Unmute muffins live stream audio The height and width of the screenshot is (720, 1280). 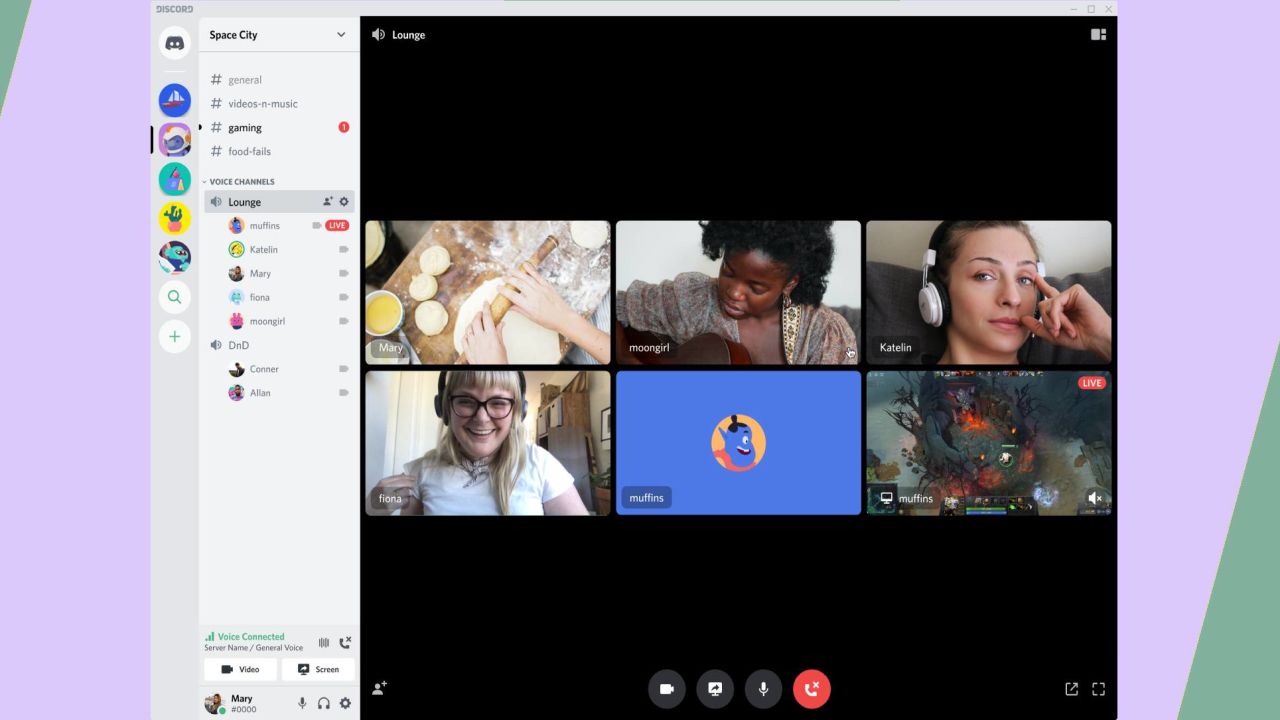(x=1095, y=498)
